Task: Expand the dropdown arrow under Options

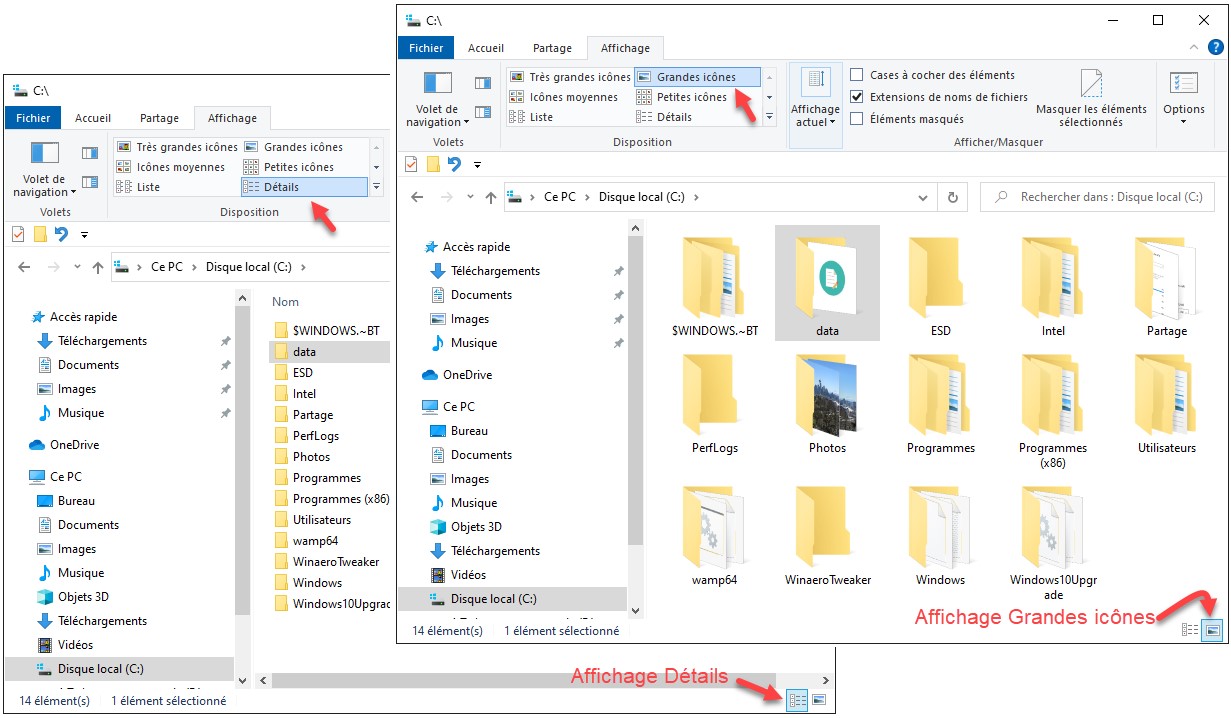Action: pos(1183,122)
